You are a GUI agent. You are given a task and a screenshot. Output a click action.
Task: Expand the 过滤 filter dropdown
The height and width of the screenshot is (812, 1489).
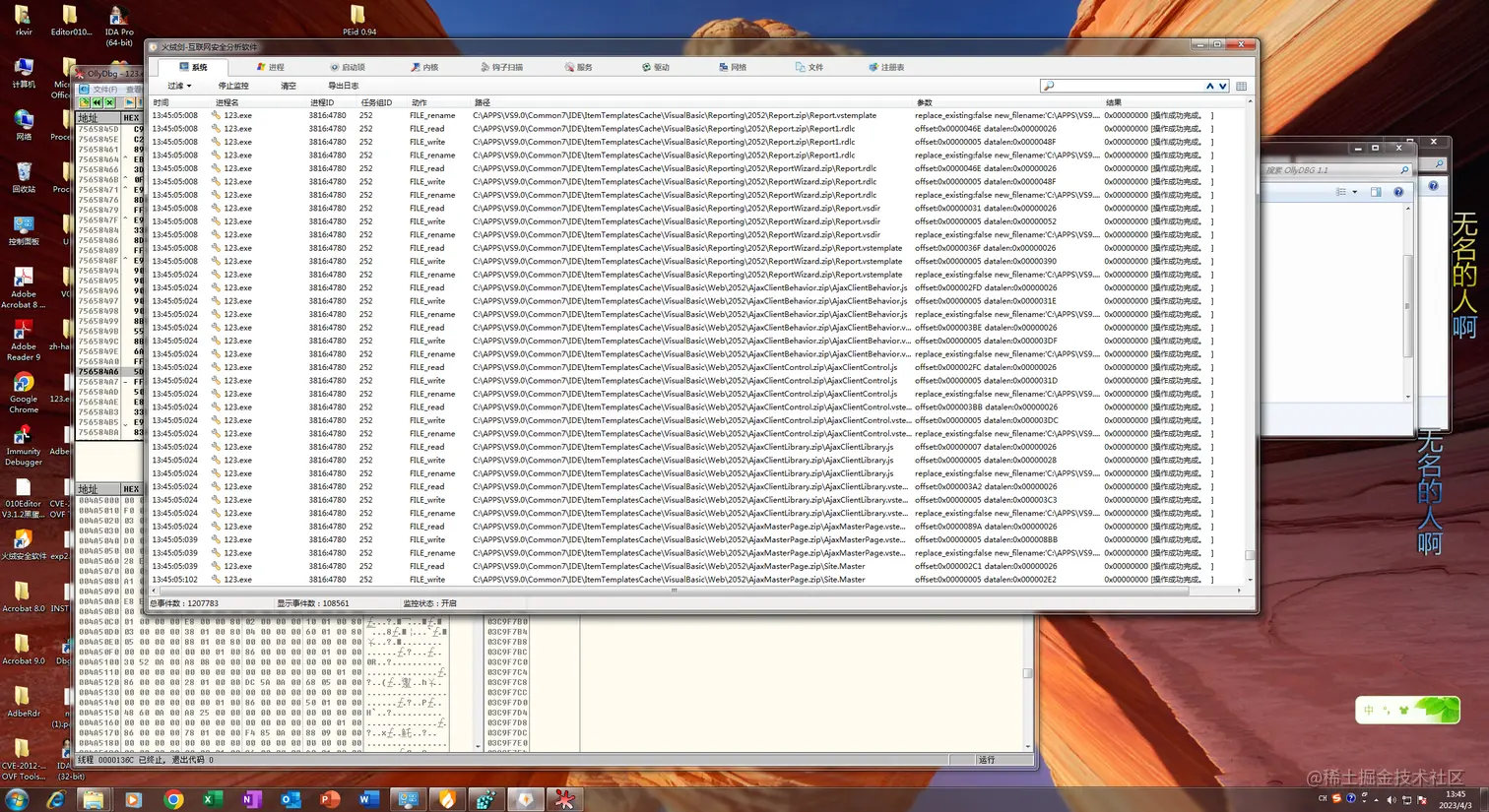179,86
